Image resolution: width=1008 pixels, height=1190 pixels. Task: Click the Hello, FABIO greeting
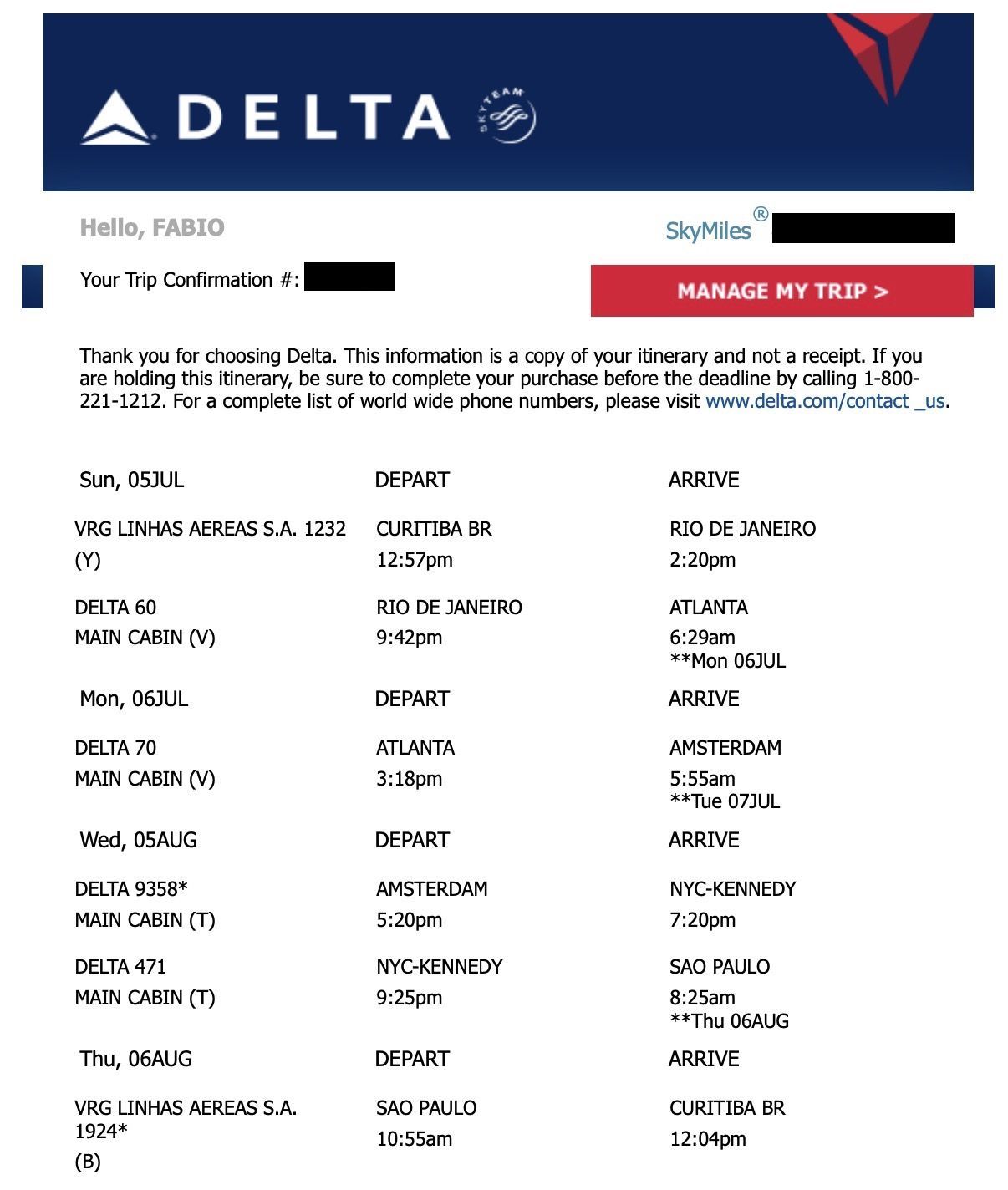152,227
